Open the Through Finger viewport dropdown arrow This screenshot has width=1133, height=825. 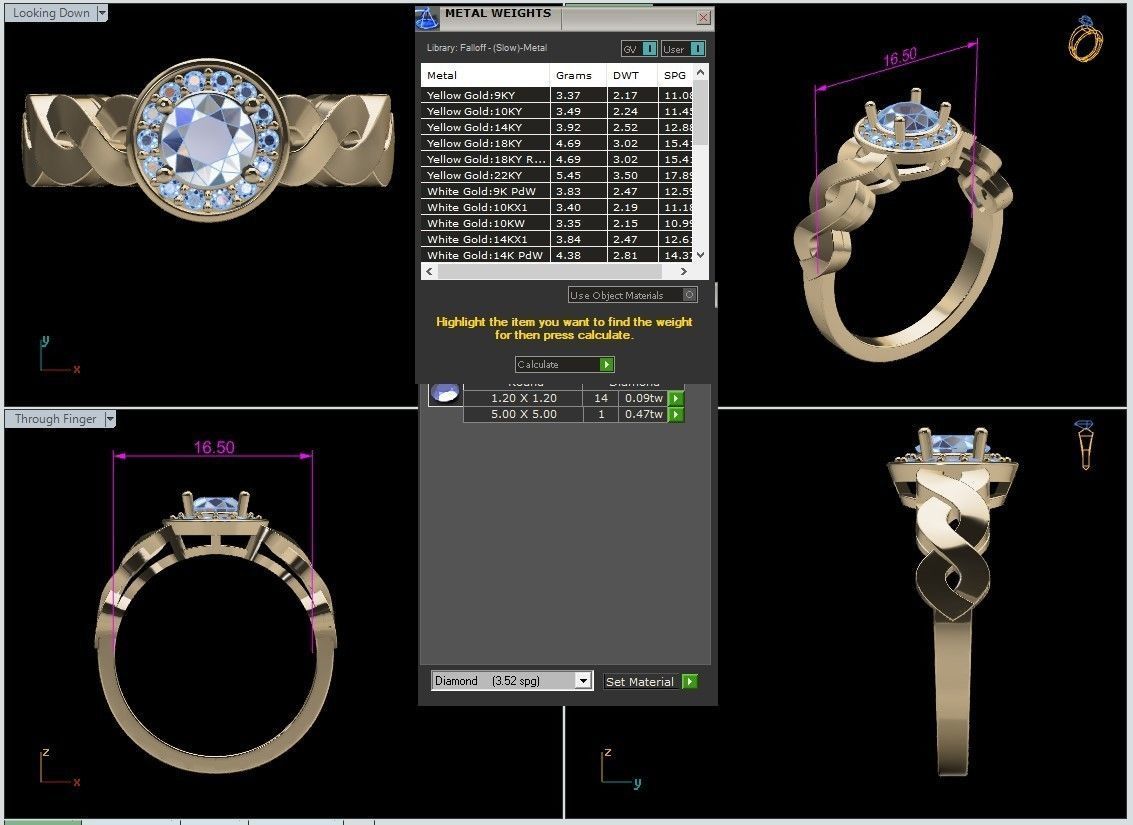[110, 419]
